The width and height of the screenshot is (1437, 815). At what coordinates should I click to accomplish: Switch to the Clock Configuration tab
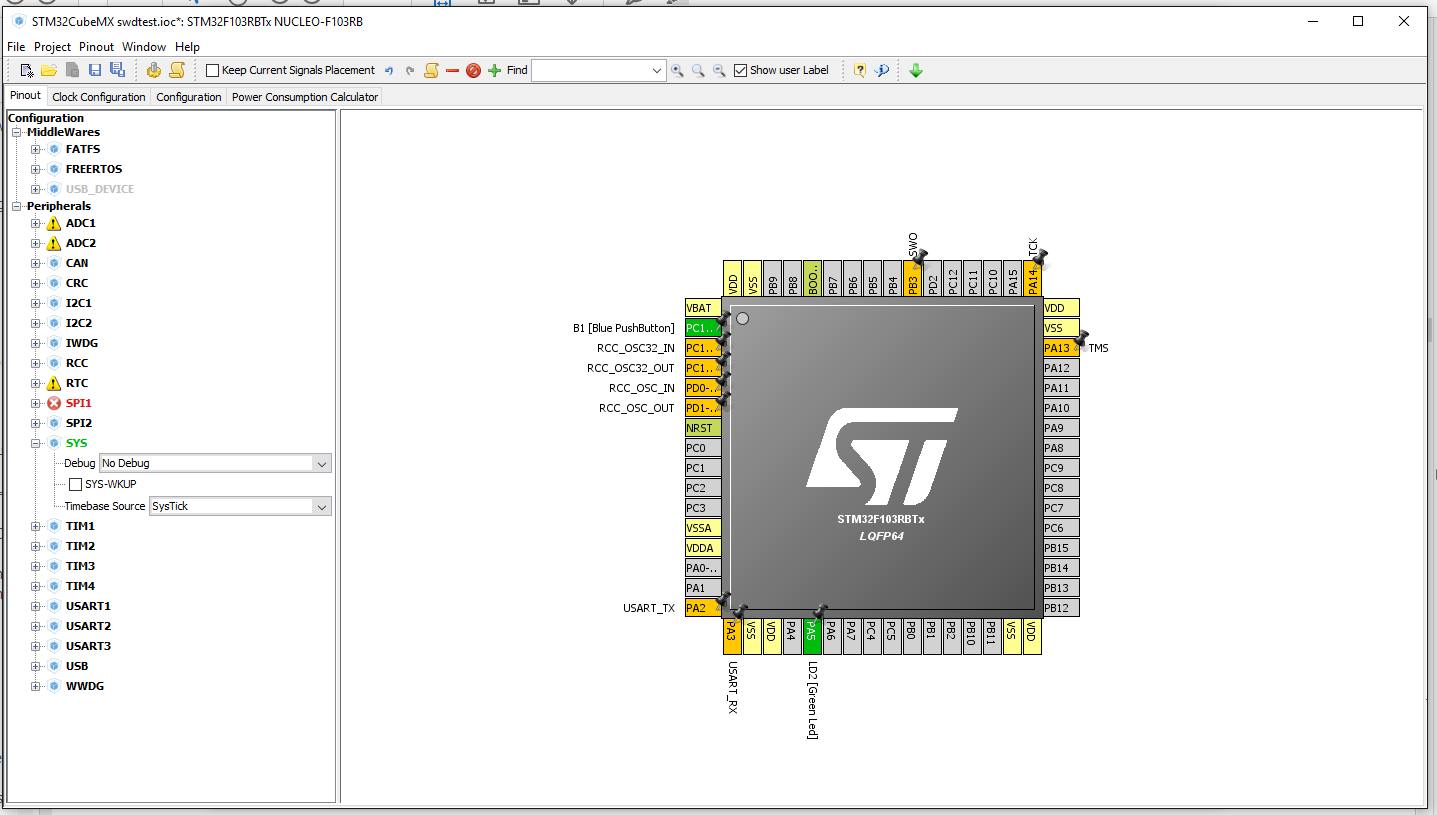98,96
